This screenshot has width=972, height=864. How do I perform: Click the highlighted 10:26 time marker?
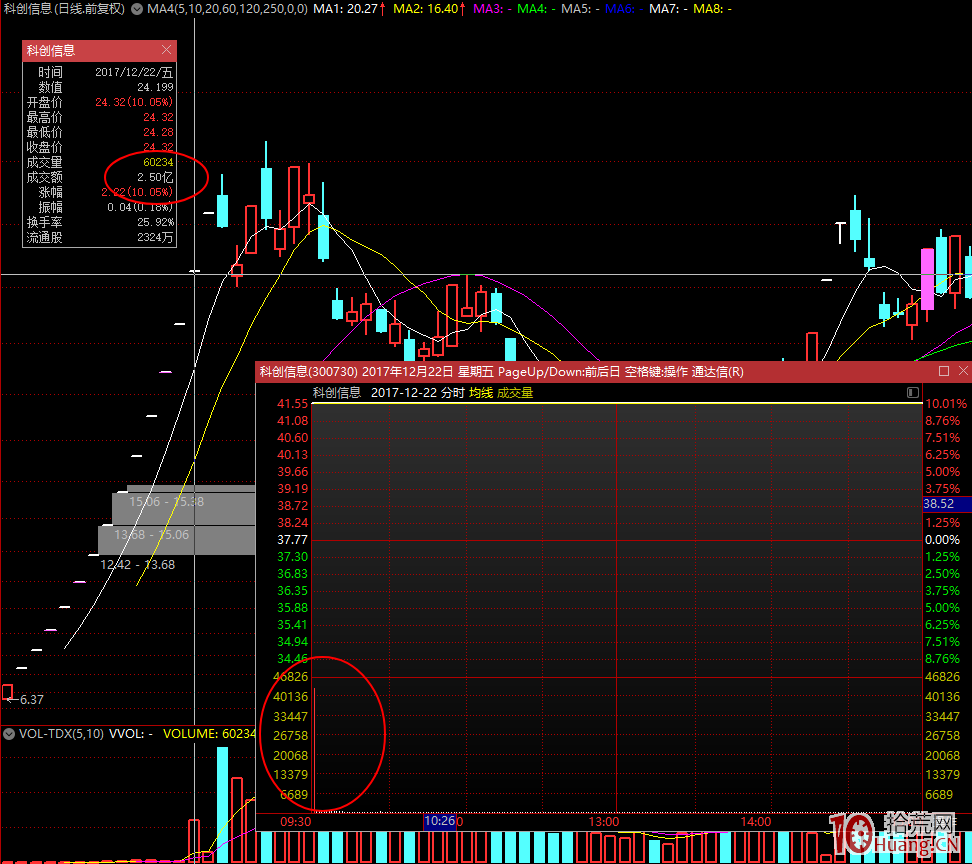[x=440, y=821]
